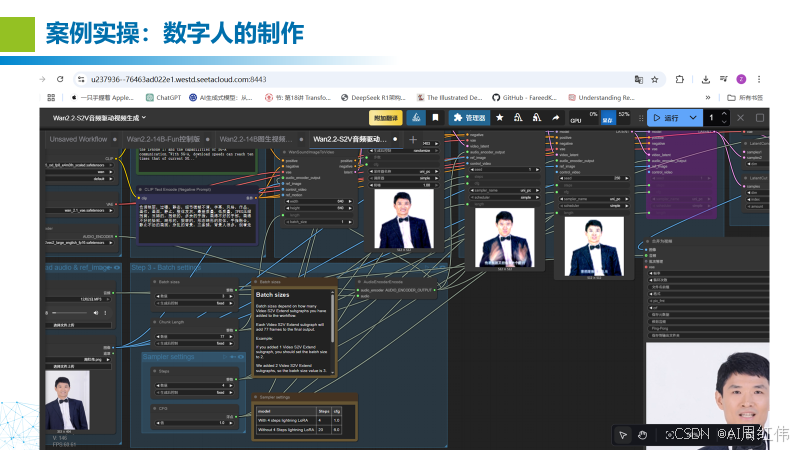Switch to Wan2.2-14B图生视频 tab

coord(256,139)
